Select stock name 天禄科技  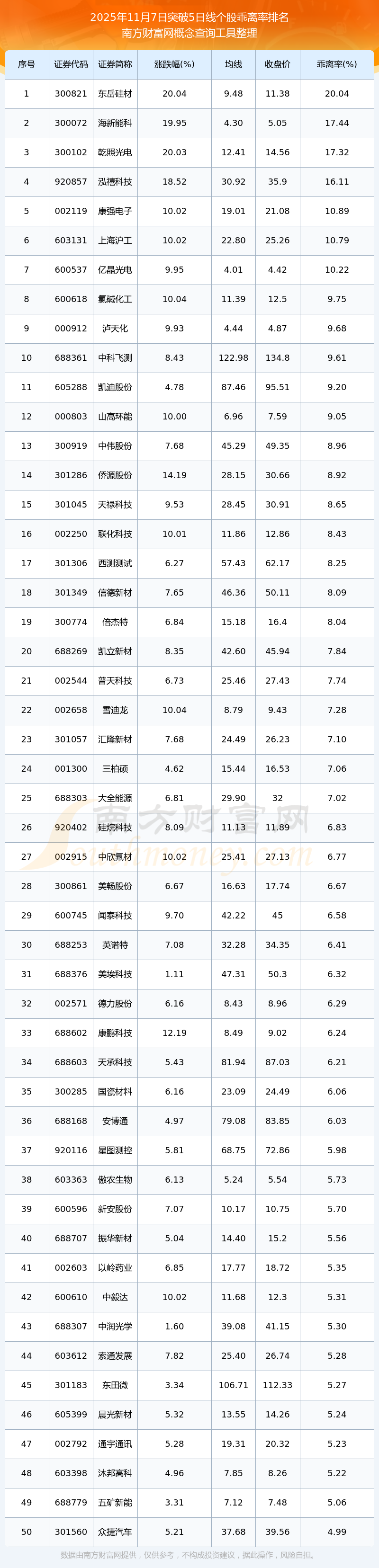(x=115, y=505)
